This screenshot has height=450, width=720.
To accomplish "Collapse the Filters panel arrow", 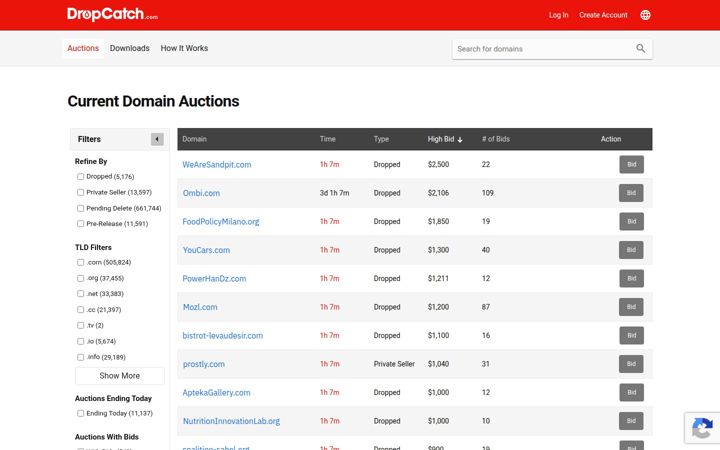I will pyautogui.click(x=157, y=139).
